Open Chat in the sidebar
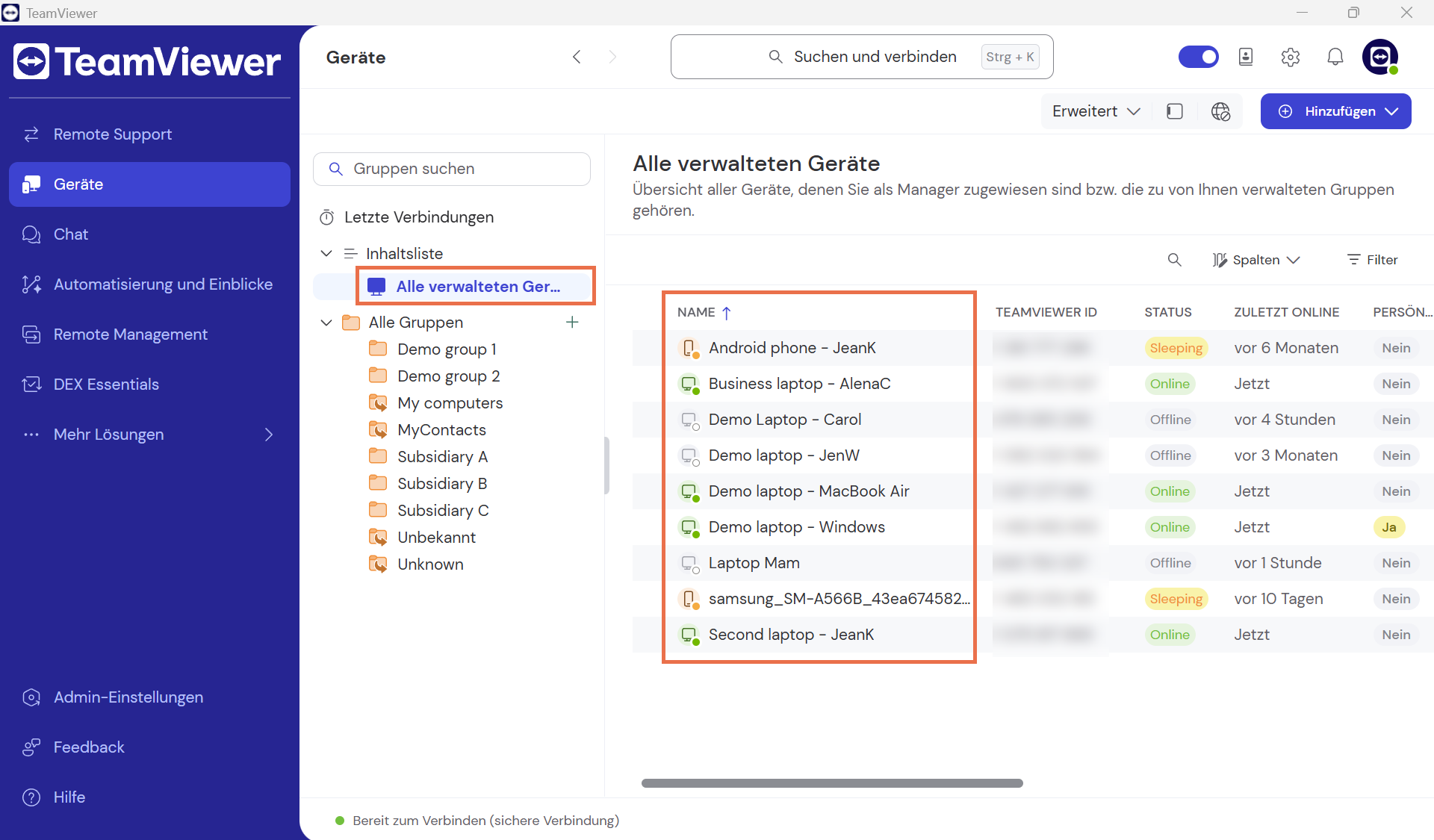The width and height of the screenshot is (1434, 840). coord(70,234)
